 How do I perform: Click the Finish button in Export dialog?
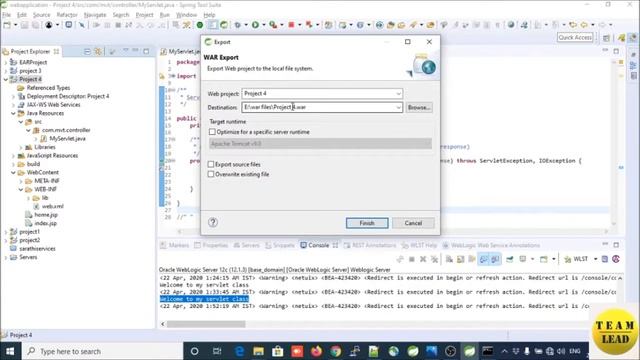click(x=367, y=223)
